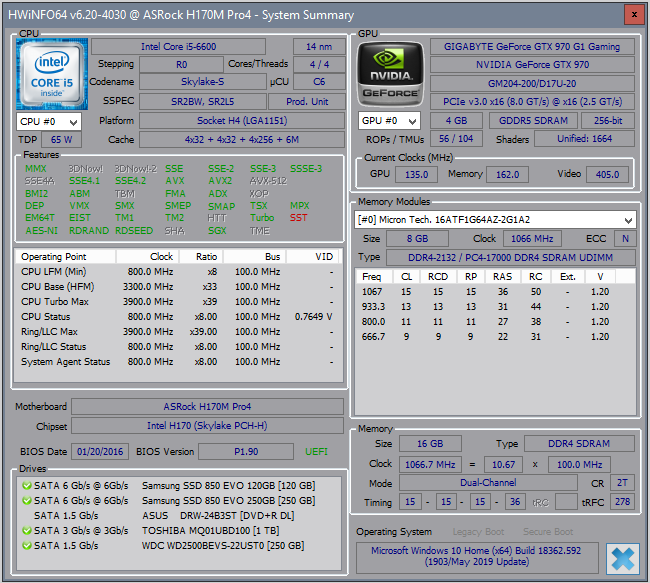Click the GIGABYTE GeForce GTX 970 G1 Gaming field
The height and width of the screenshot is (583, 650).
coord(532,46)
